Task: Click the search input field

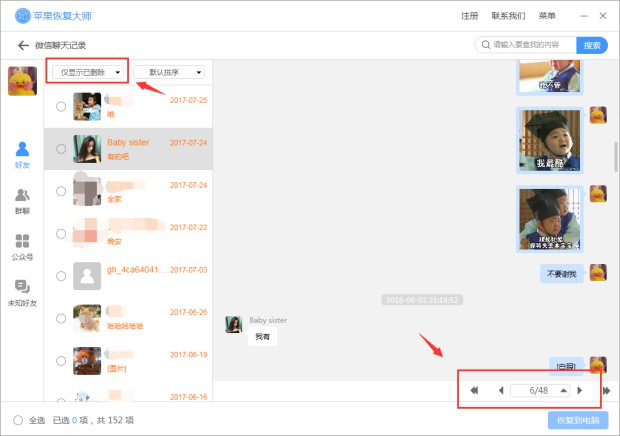Action: pyautogui.click(x=530, y=45)
